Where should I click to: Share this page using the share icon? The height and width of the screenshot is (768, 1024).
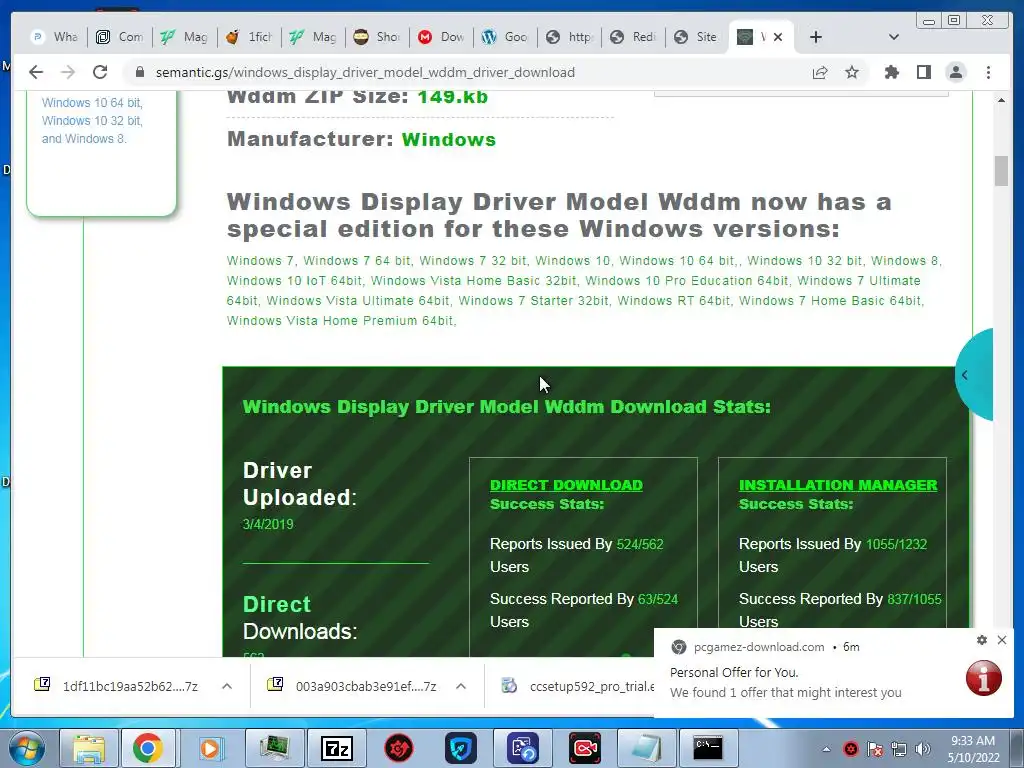click(820, 72)
